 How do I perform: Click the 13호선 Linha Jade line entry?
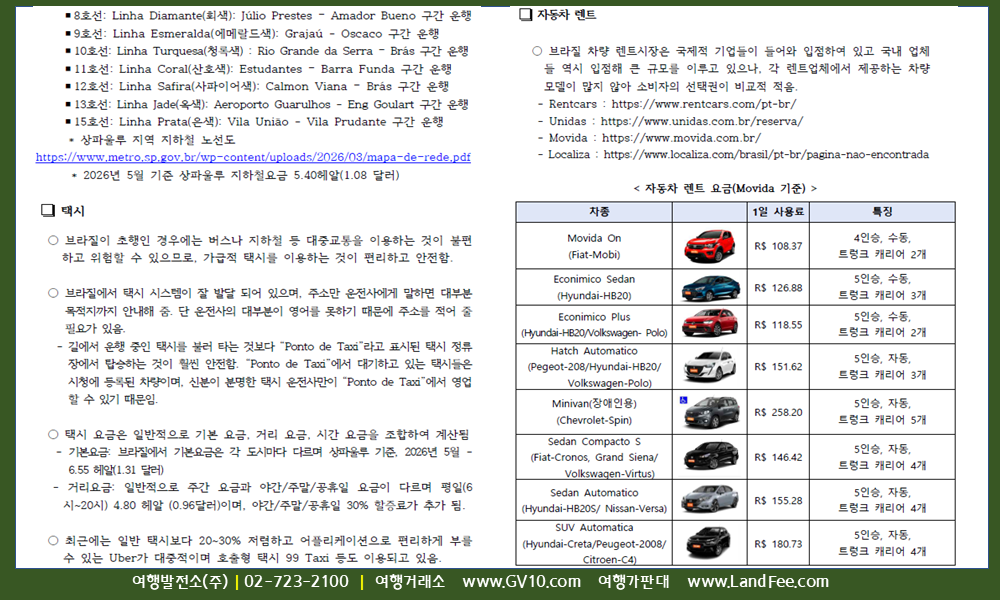(267, 104)
